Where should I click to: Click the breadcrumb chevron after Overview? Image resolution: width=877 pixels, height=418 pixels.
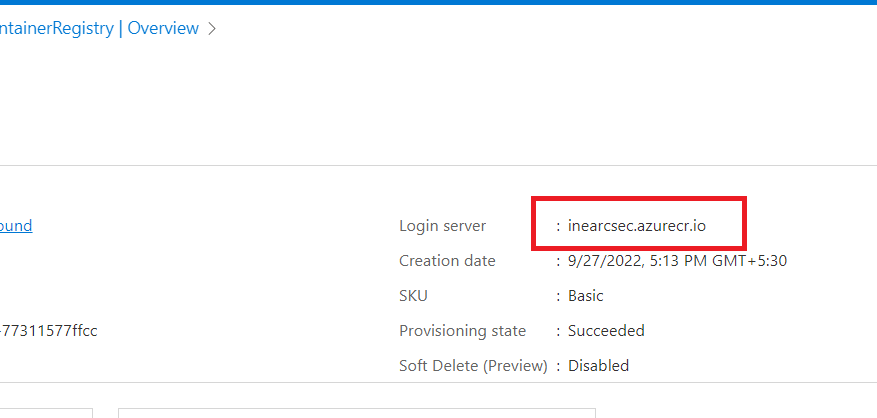tap(212, 28)
